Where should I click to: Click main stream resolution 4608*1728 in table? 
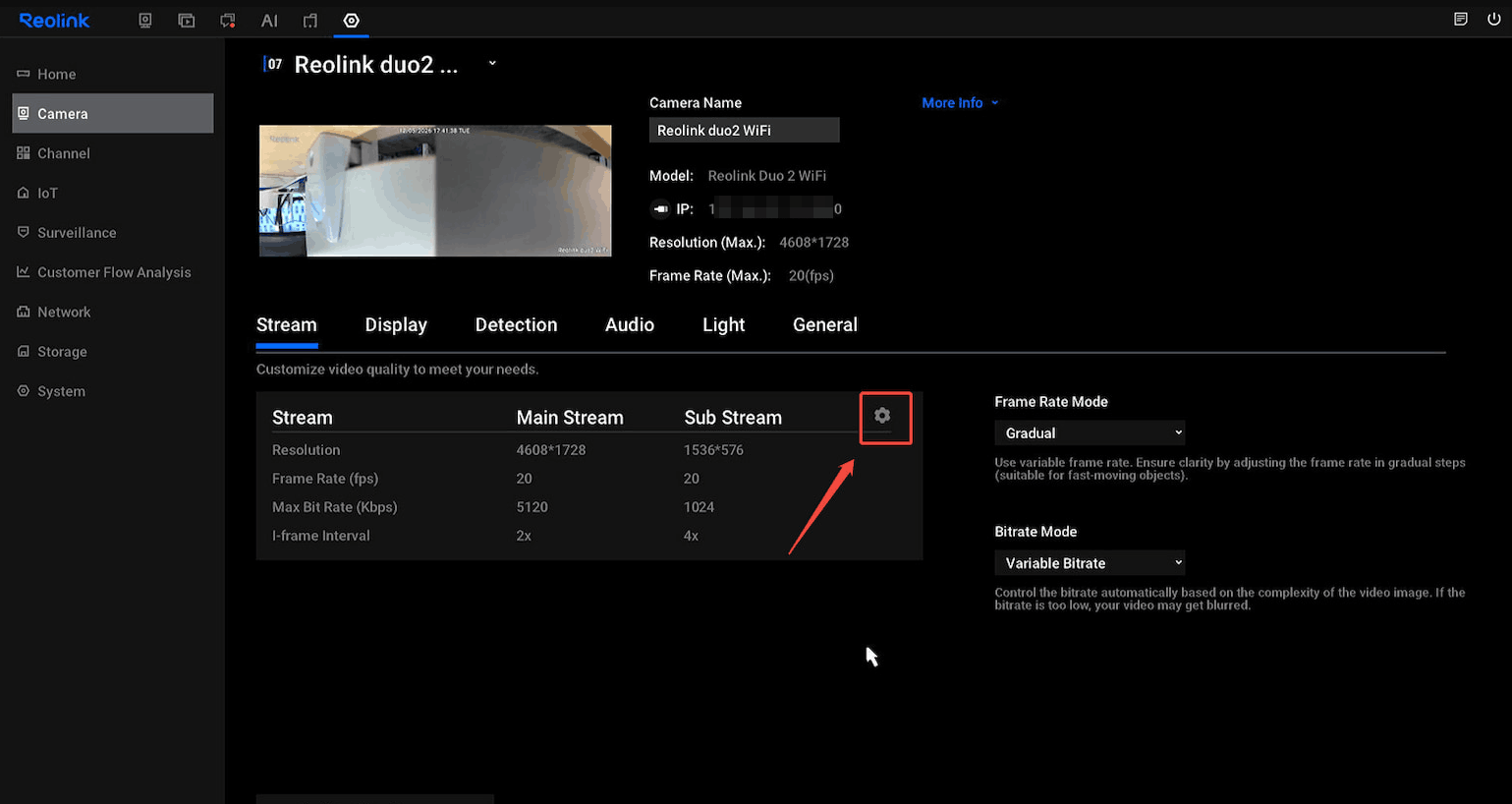pyautogui.click(x=551, y=450)
